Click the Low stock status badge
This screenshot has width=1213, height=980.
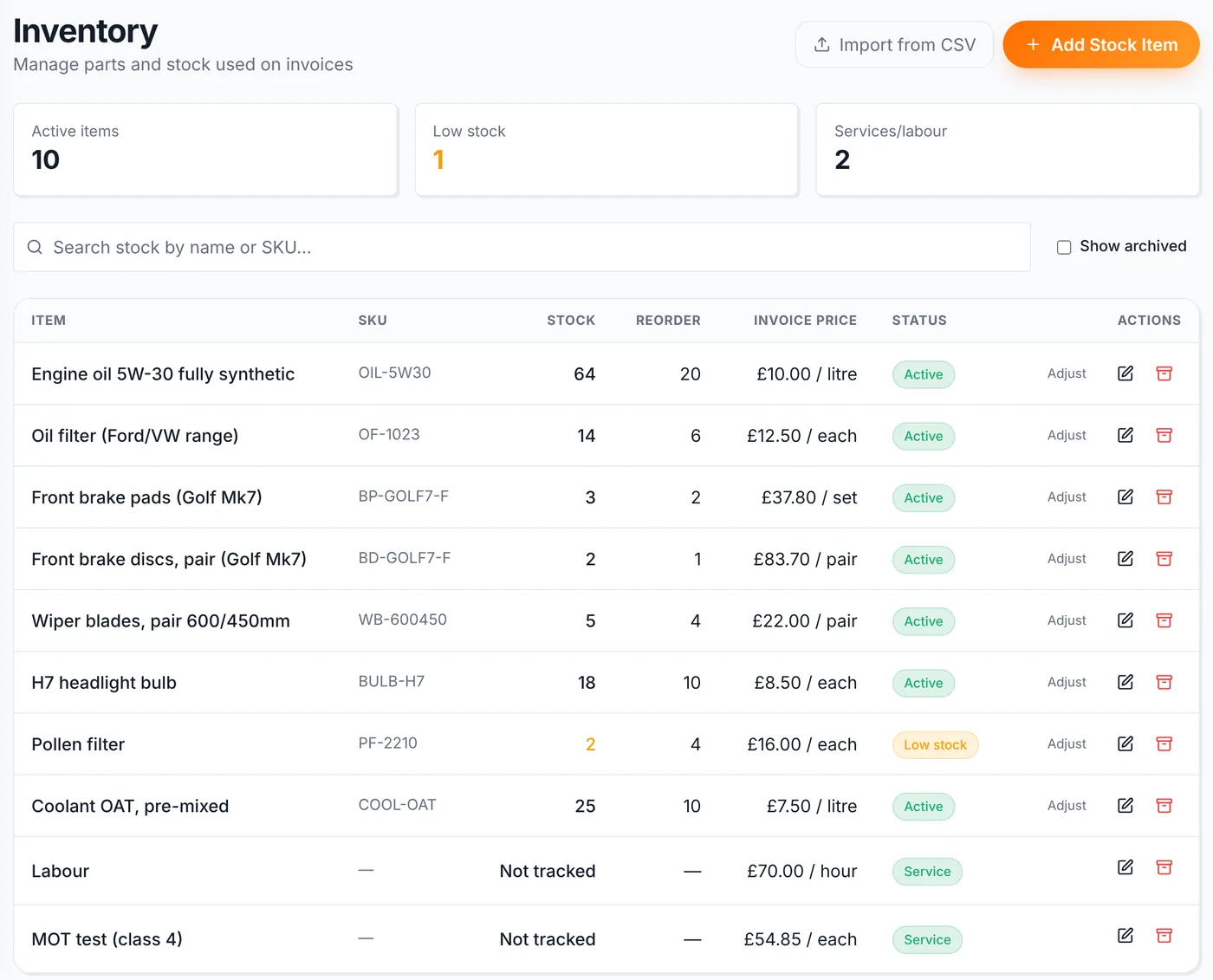click(x=935, y=744)
